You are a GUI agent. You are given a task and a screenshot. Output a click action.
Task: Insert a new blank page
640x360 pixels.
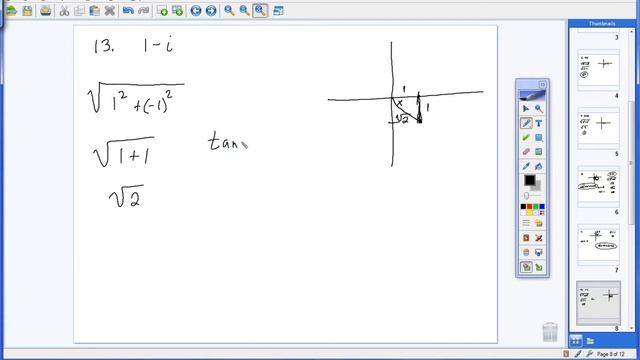click(162, 11)
